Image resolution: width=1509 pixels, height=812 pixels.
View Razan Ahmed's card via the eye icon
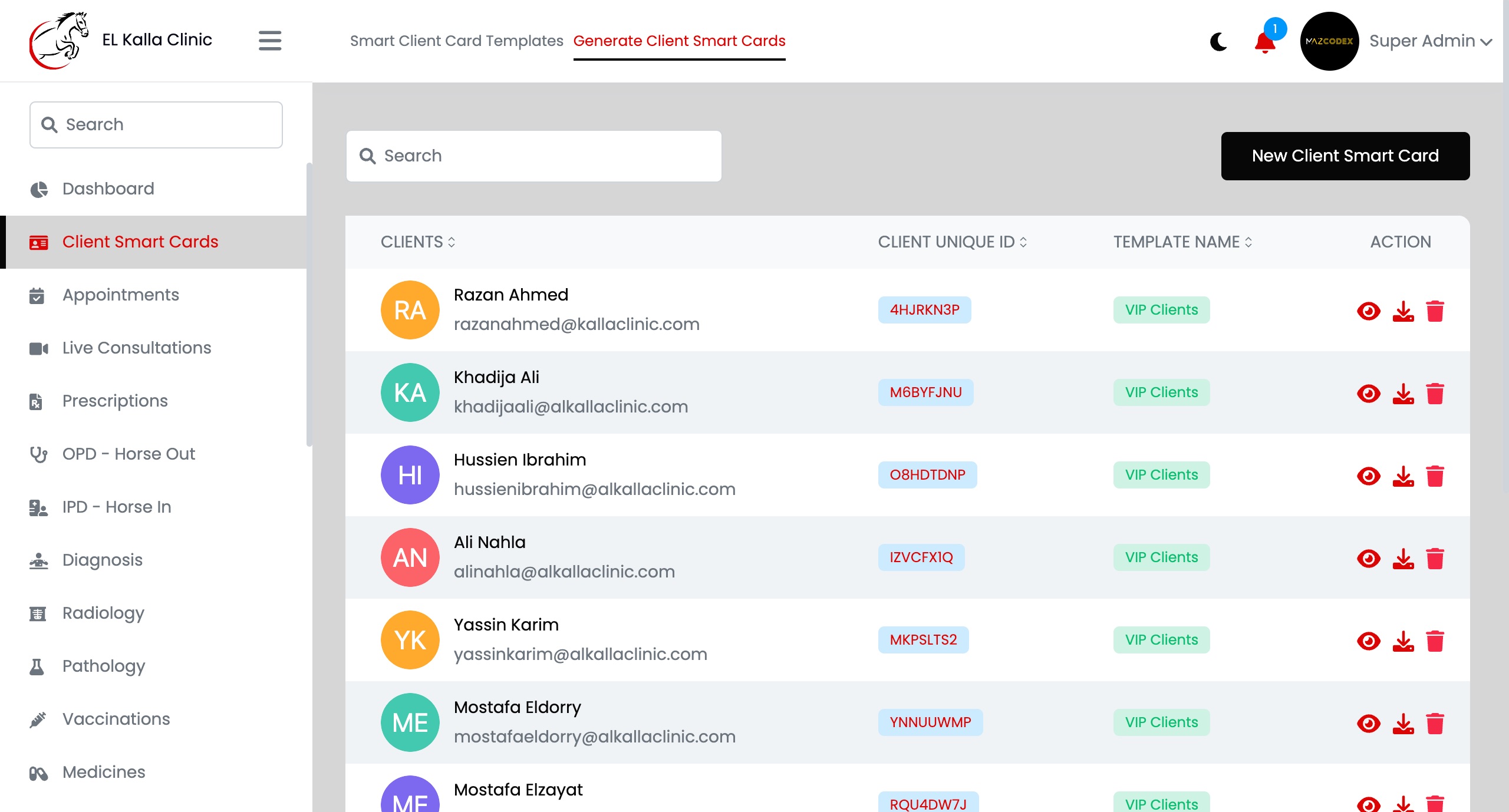click(1368, 311)
